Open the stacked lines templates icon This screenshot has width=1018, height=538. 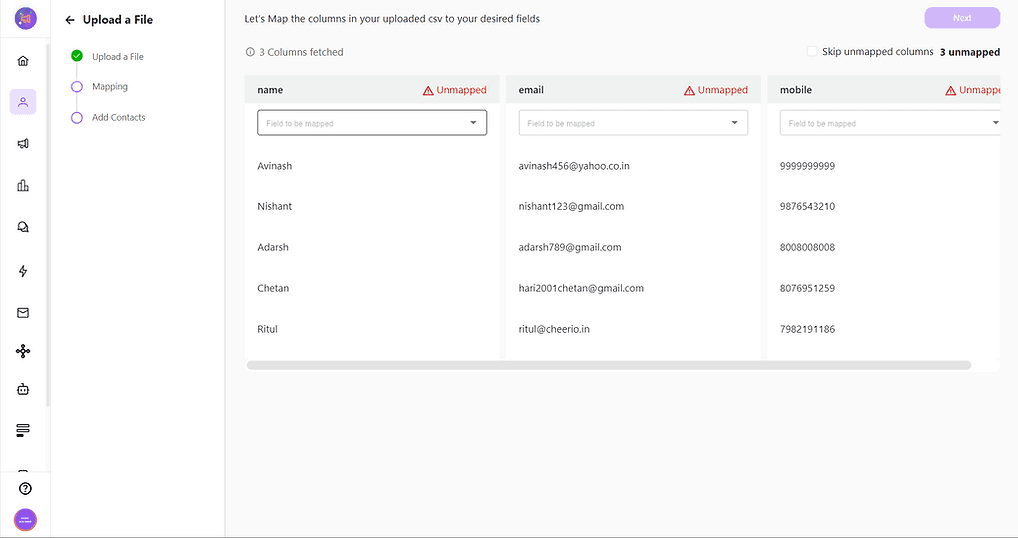coord(23,430)
